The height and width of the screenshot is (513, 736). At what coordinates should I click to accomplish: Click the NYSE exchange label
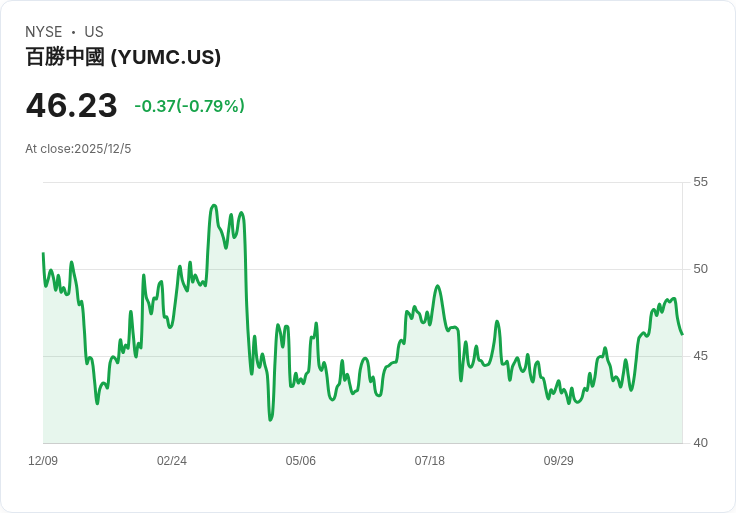(x=44, y=32)
